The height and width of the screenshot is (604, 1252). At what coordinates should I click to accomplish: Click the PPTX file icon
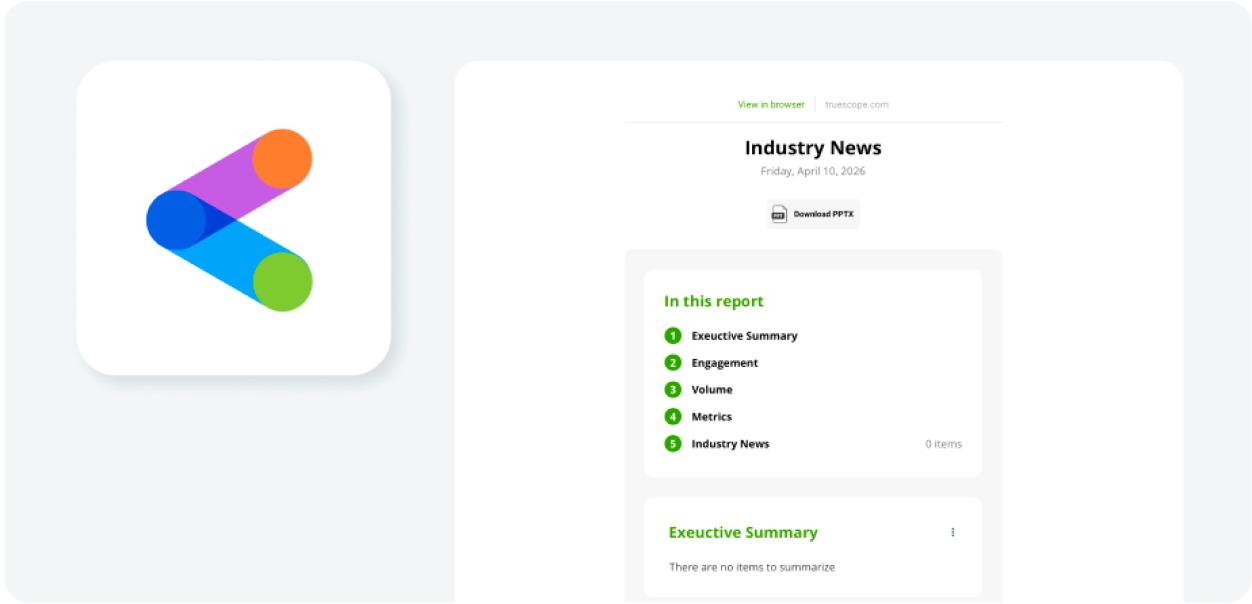click(779, 214)
